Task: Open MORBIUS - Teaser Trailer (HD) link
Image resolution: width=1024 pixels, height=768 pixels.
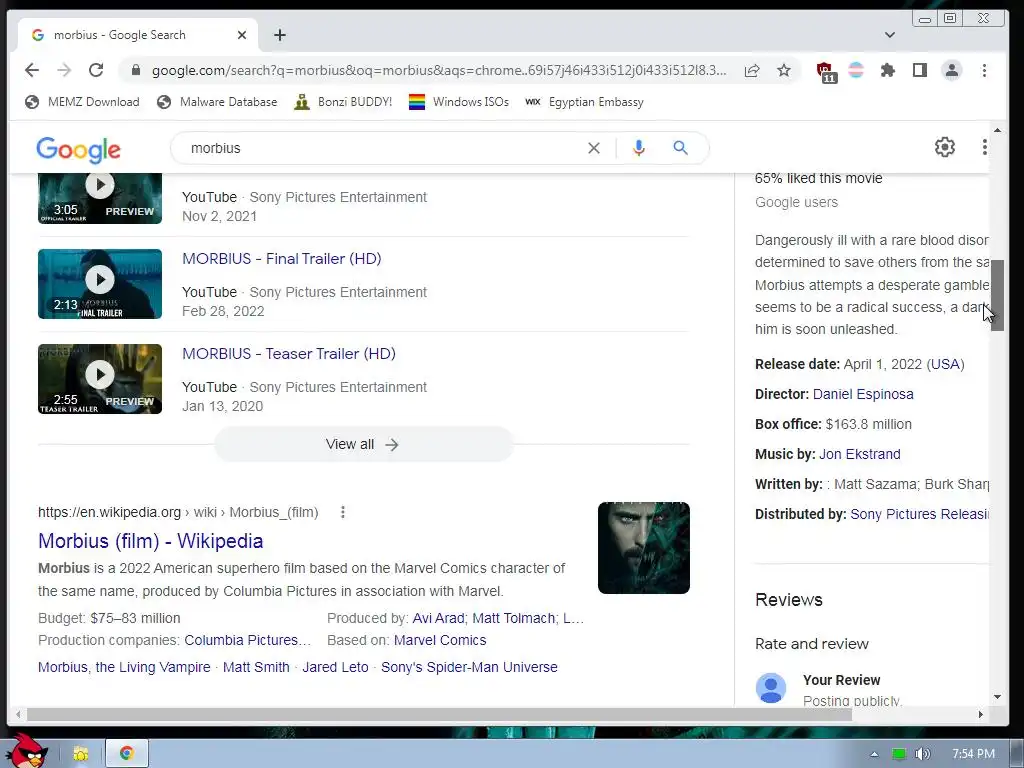Action: click(289, 353)
